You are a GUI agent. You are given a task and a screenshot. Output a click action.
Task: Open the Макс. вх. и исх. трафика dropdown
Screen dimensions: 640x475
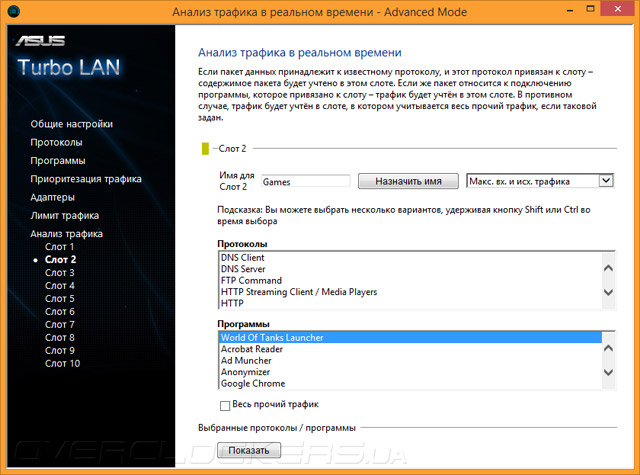[540, 181]
